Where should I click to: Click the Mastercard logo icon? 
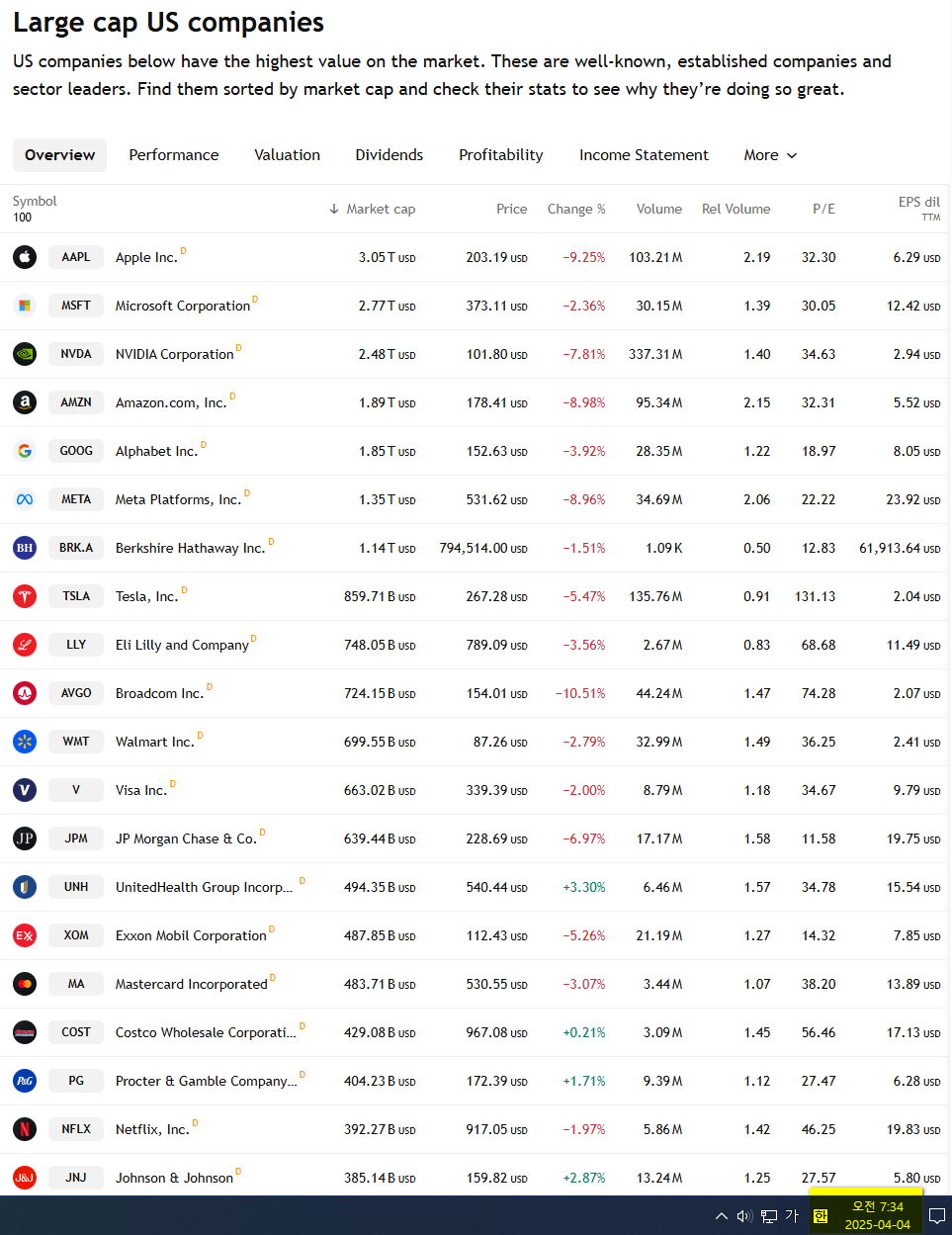pyautogui.click(x=25, y=984)
